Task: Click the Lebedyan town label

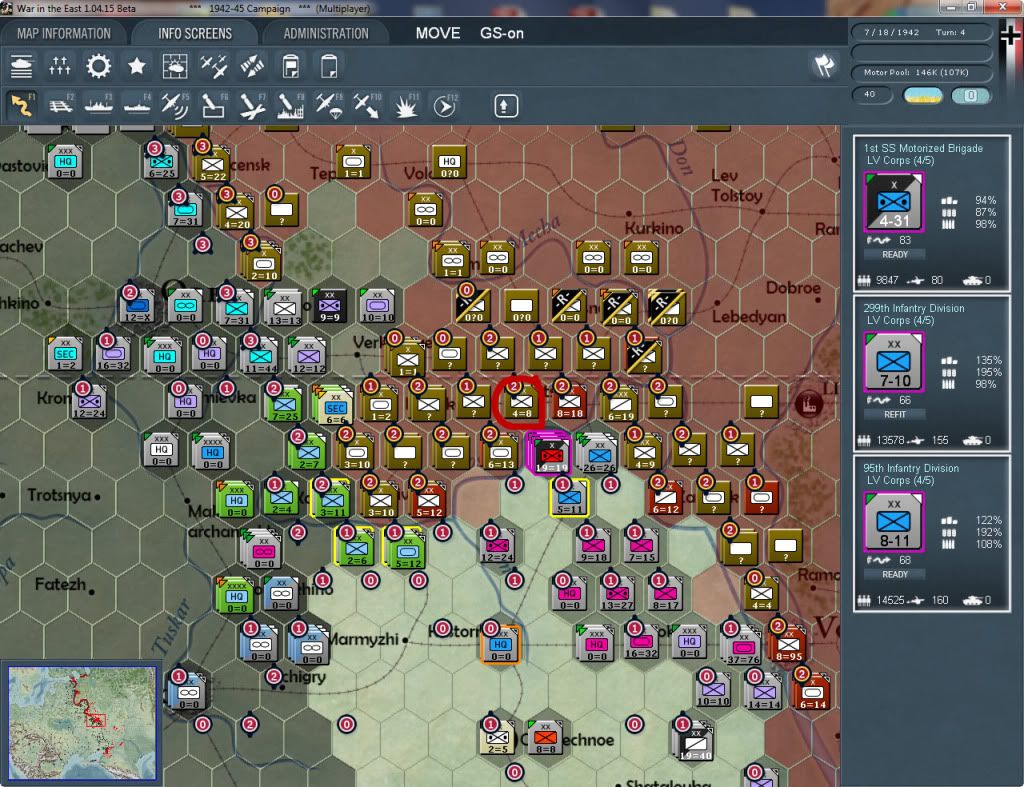Action: pyautogui.click(x=748, y=317)
